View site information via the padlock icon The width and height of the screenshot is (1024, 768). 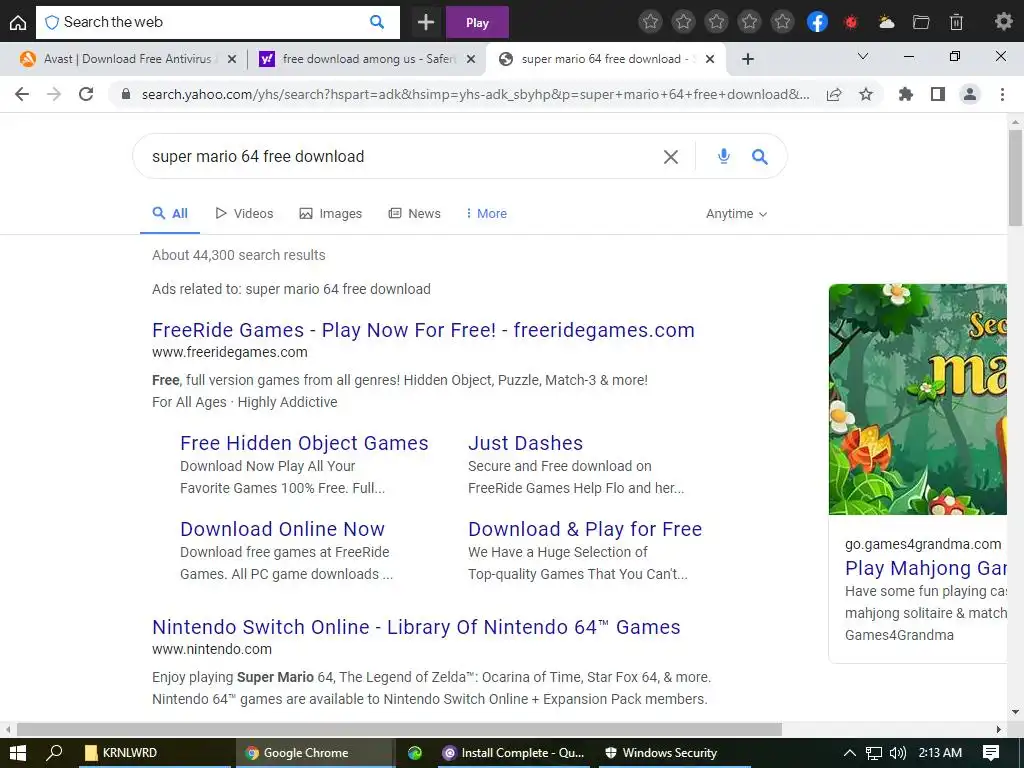point(126,94)
